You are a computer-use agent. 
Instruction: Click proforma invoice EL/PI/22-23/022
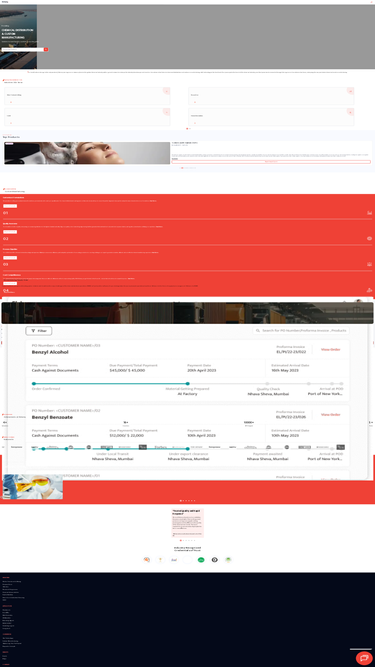[291, 352]
